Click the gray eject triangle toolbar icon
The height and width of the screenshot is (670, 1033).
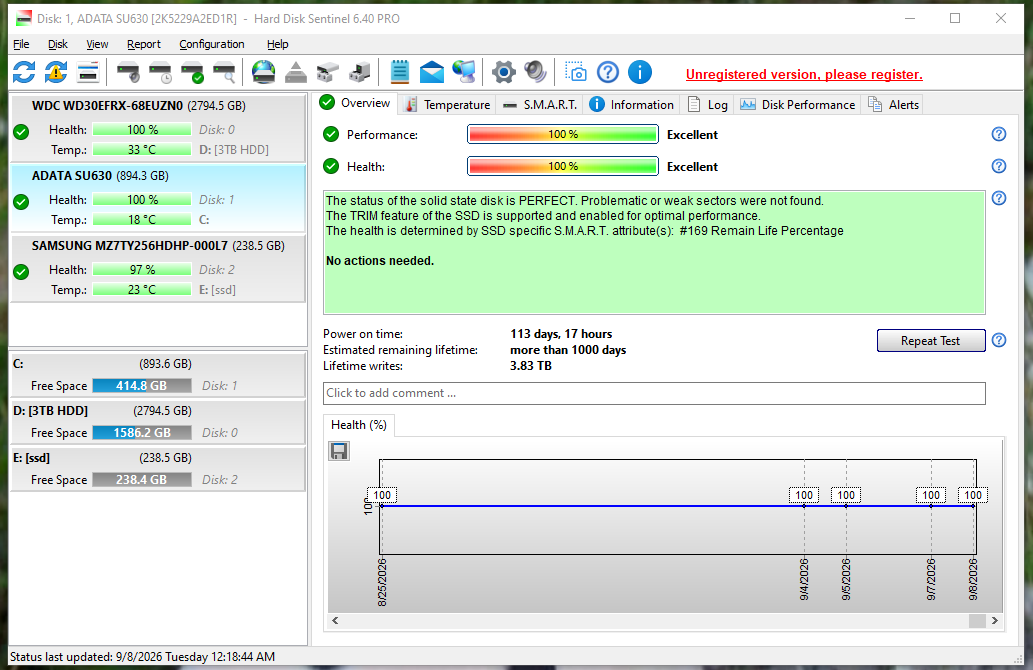point(296,72)
